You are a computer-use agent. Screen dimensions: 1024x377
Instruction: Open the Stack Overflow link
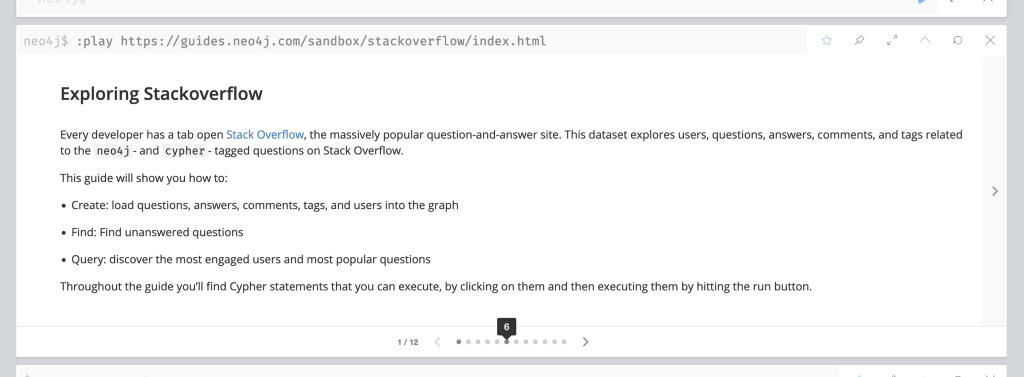point(264,135)
